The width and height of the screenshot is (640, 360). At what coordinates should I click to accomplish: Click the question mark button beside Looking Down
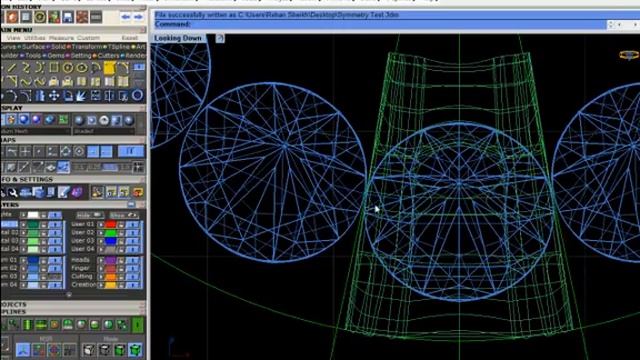[x=220, y=38]
